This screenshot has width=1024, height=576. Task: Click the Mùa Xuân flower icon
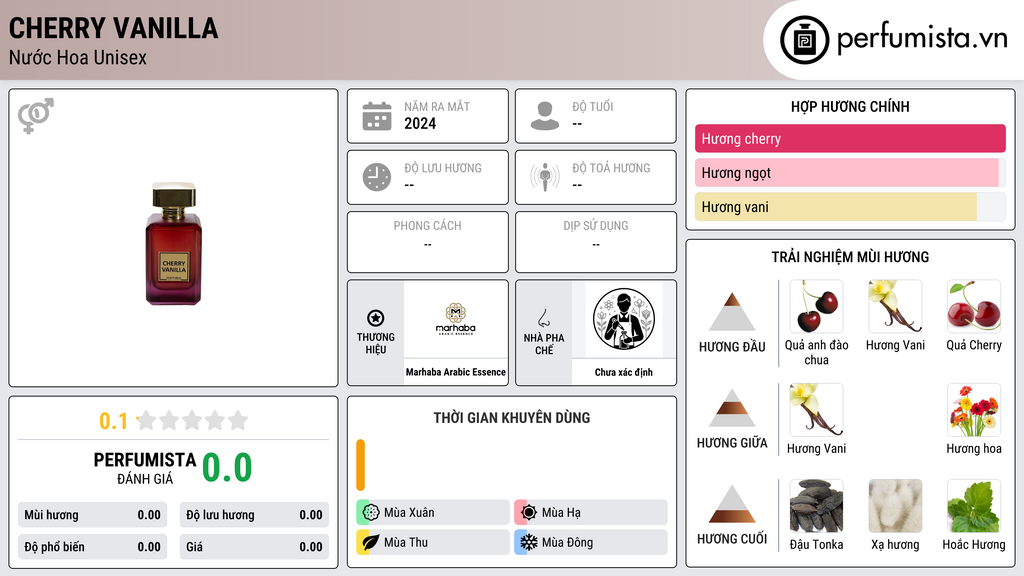coord(371,513)
